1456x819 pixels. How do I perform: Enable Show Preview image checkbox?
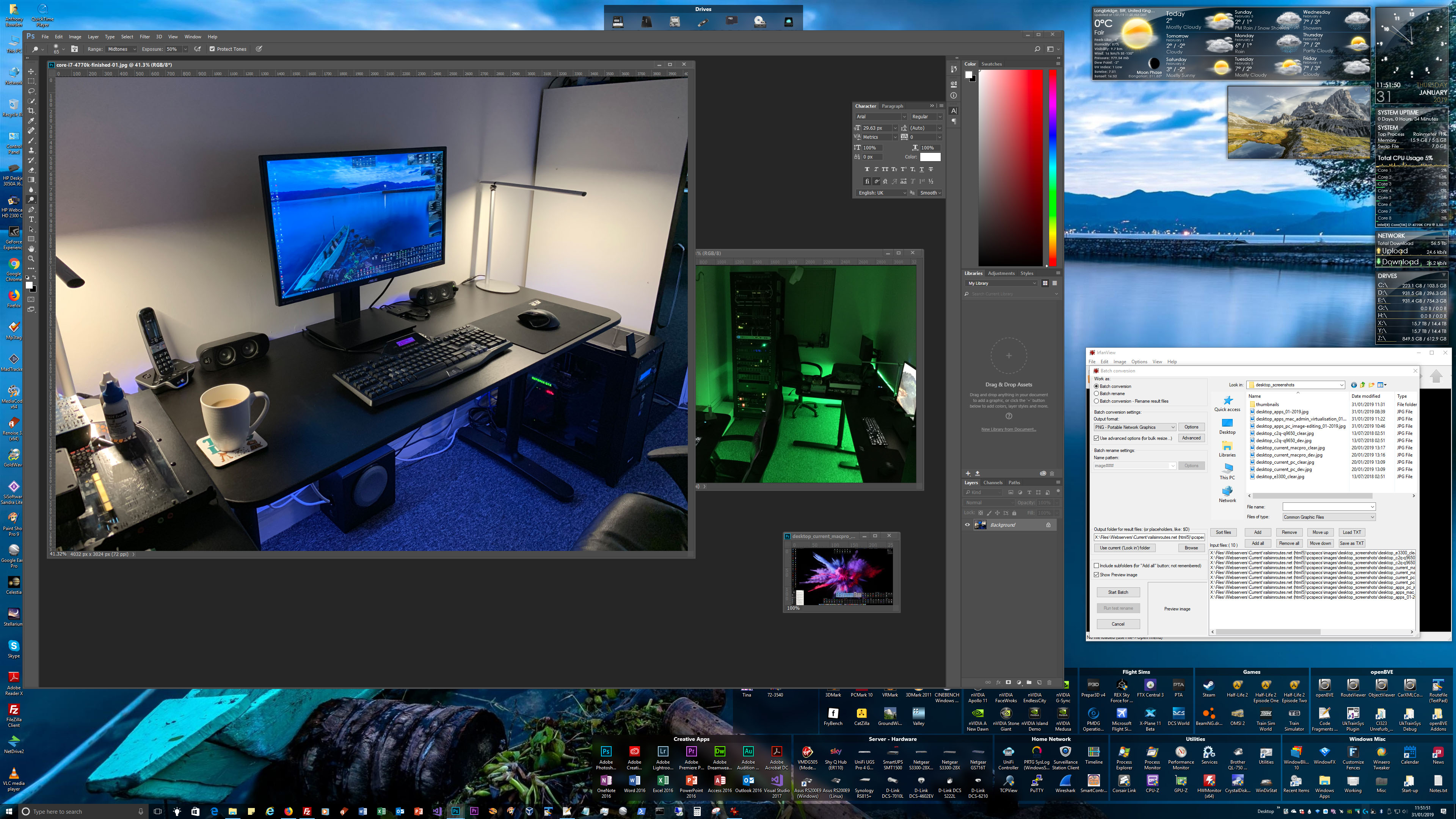point(1097,575)
